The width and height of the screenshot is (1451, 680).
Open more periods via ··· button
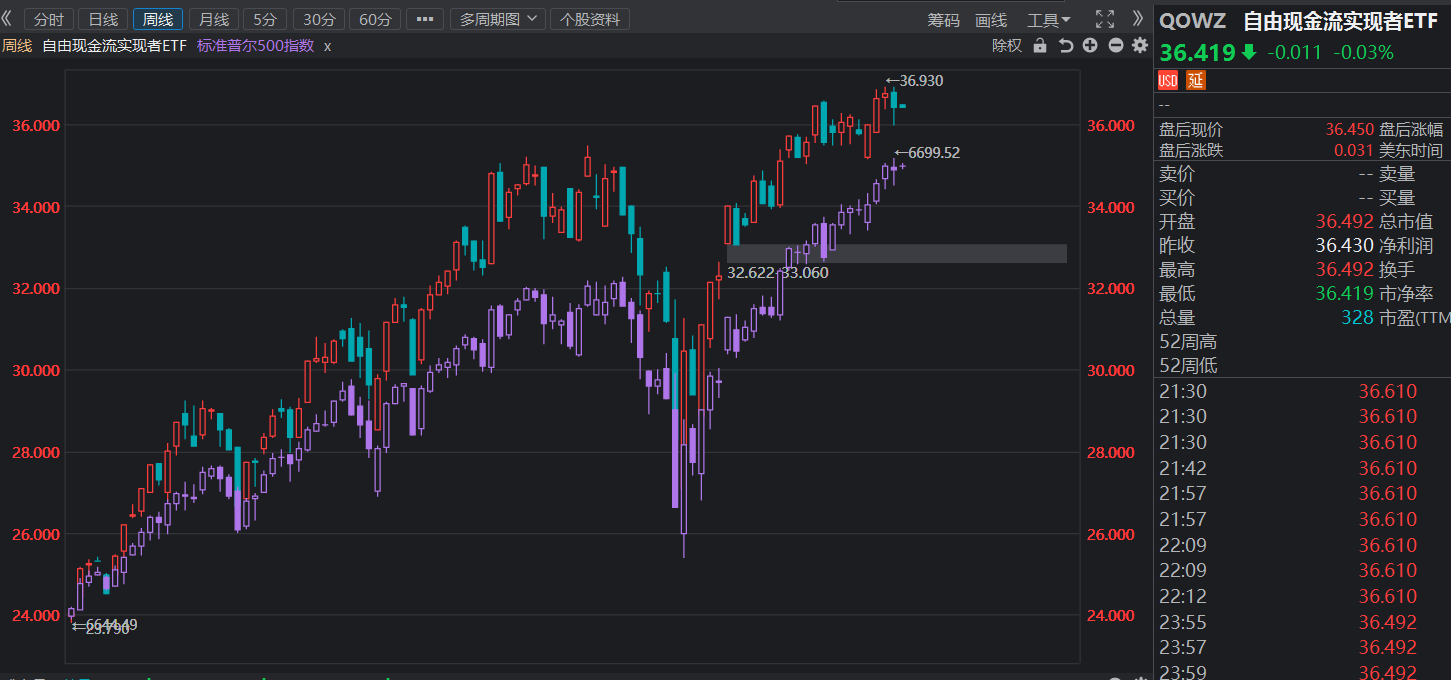click(x=425, y=19)
